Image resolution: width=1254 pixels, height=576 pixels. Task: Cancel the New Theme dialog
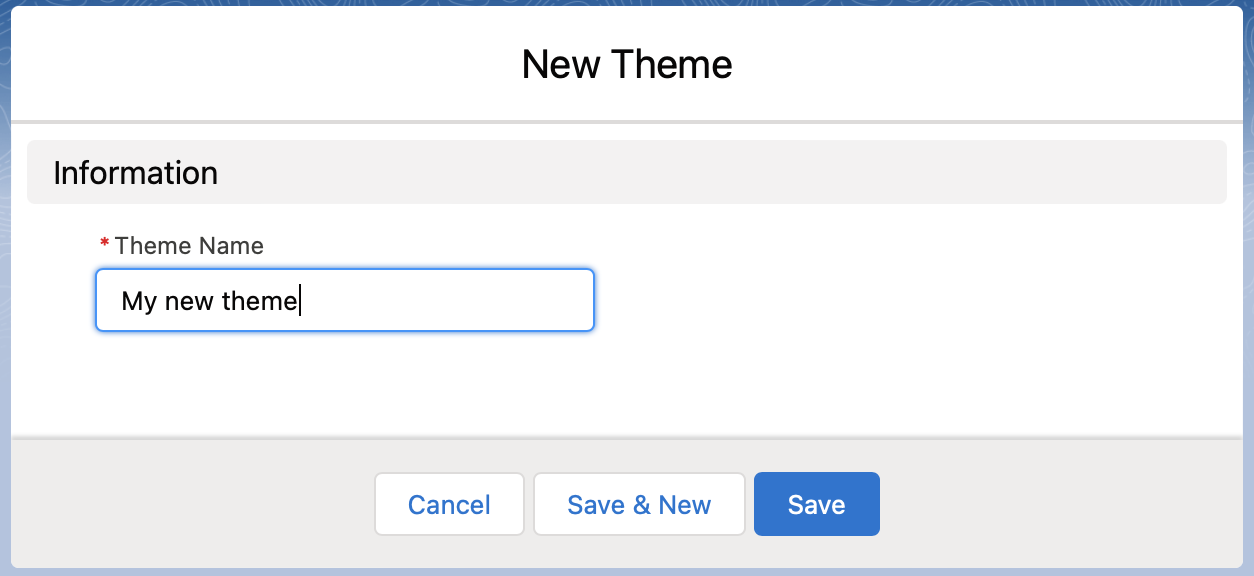[x=449, y=504]
